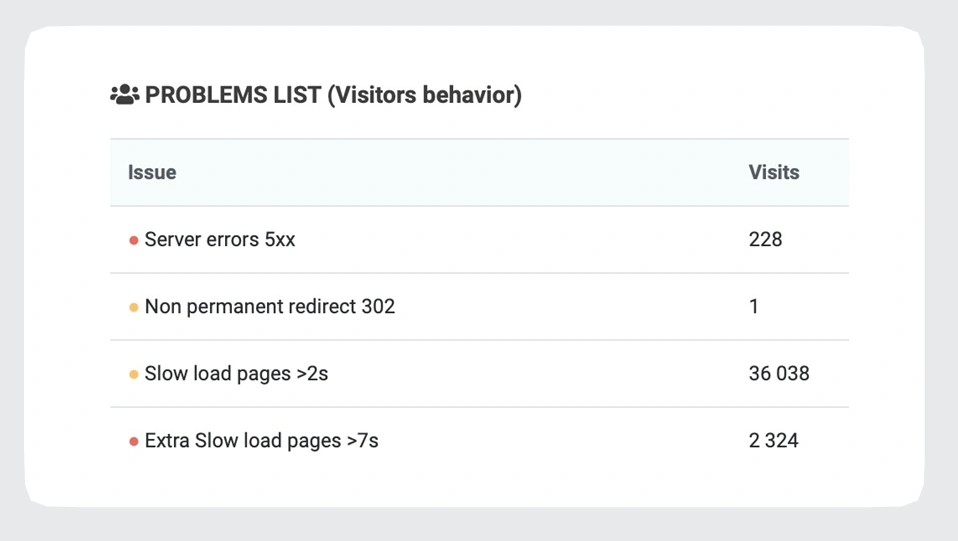Viewport: 958px width, 541px height.
Task: Click the orange dot beside Non permanent redirect
Action: pos(134,307)
